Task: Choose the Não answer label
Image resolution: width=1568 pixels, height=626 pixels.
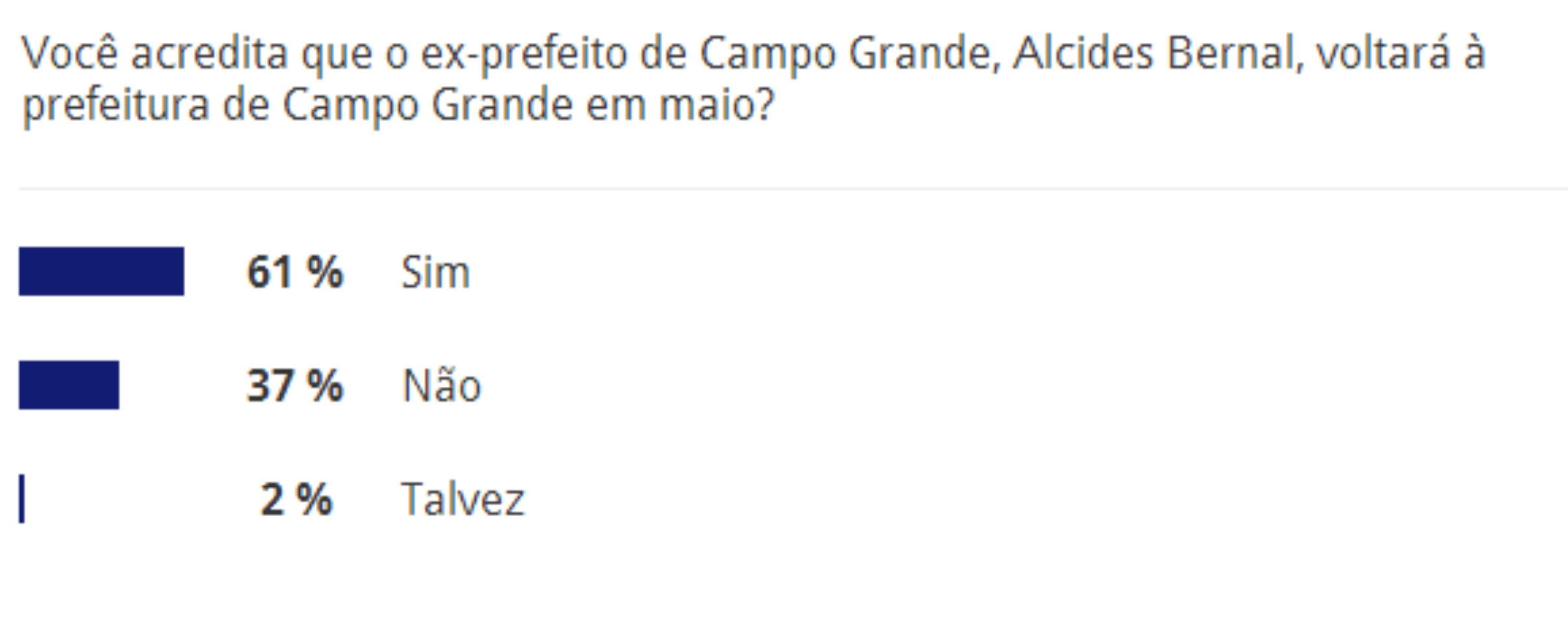Action: click(x=441, y=385)
